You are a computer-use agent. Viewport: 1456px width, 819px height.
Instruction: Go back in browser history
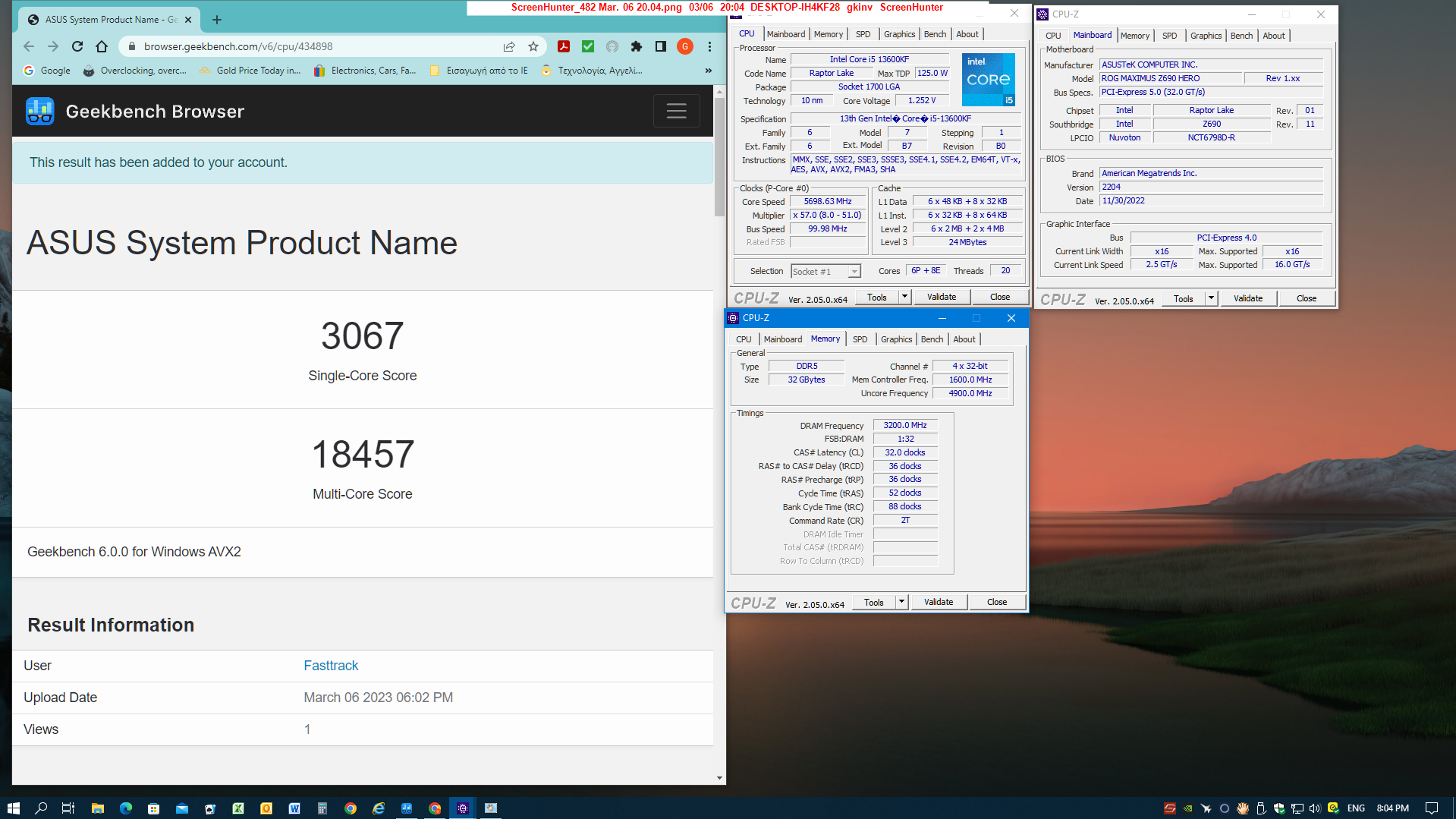coord(29,46)
